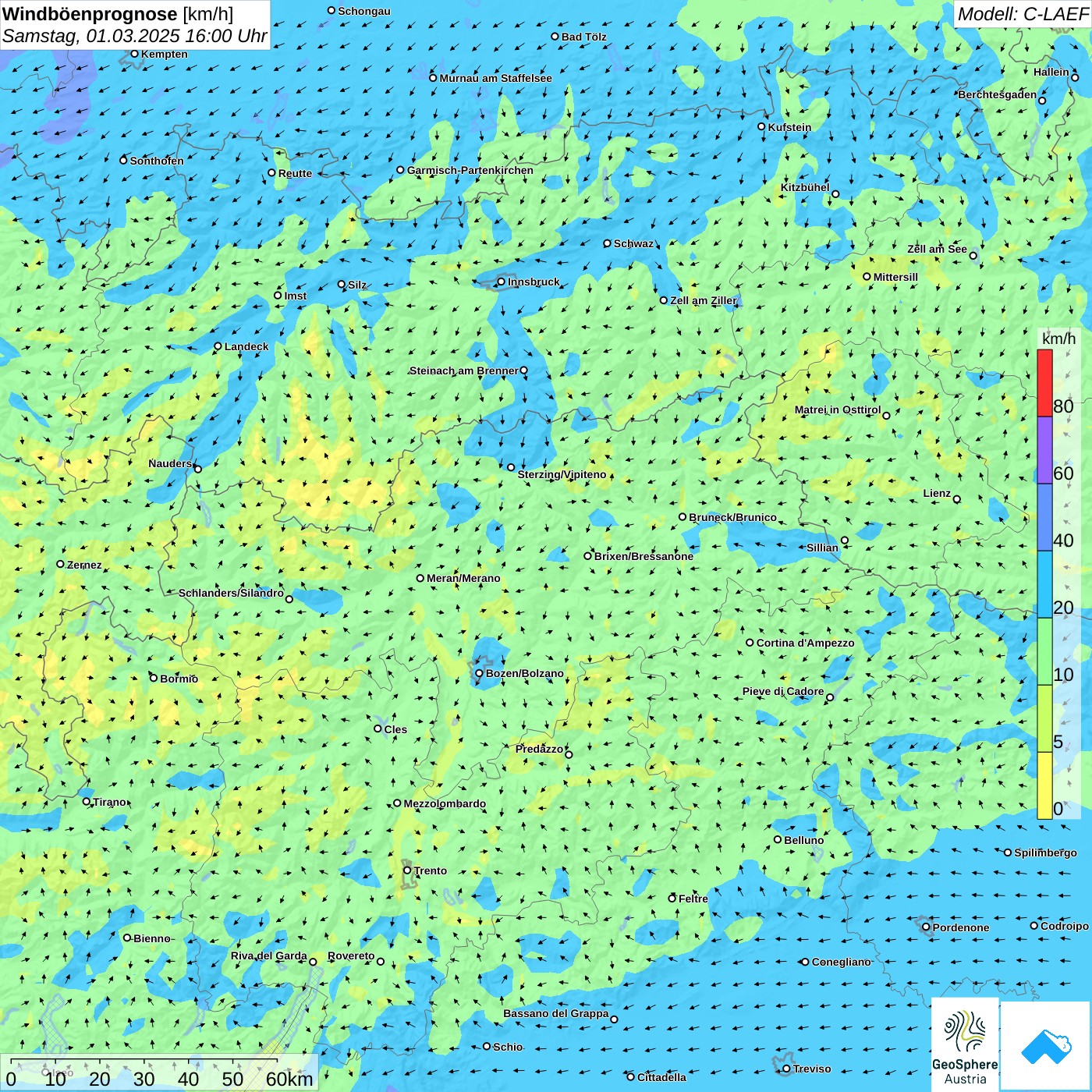This screenshot has width=1092, height=1092.
Task: Click the Schongau label
Action: point(364,11)
